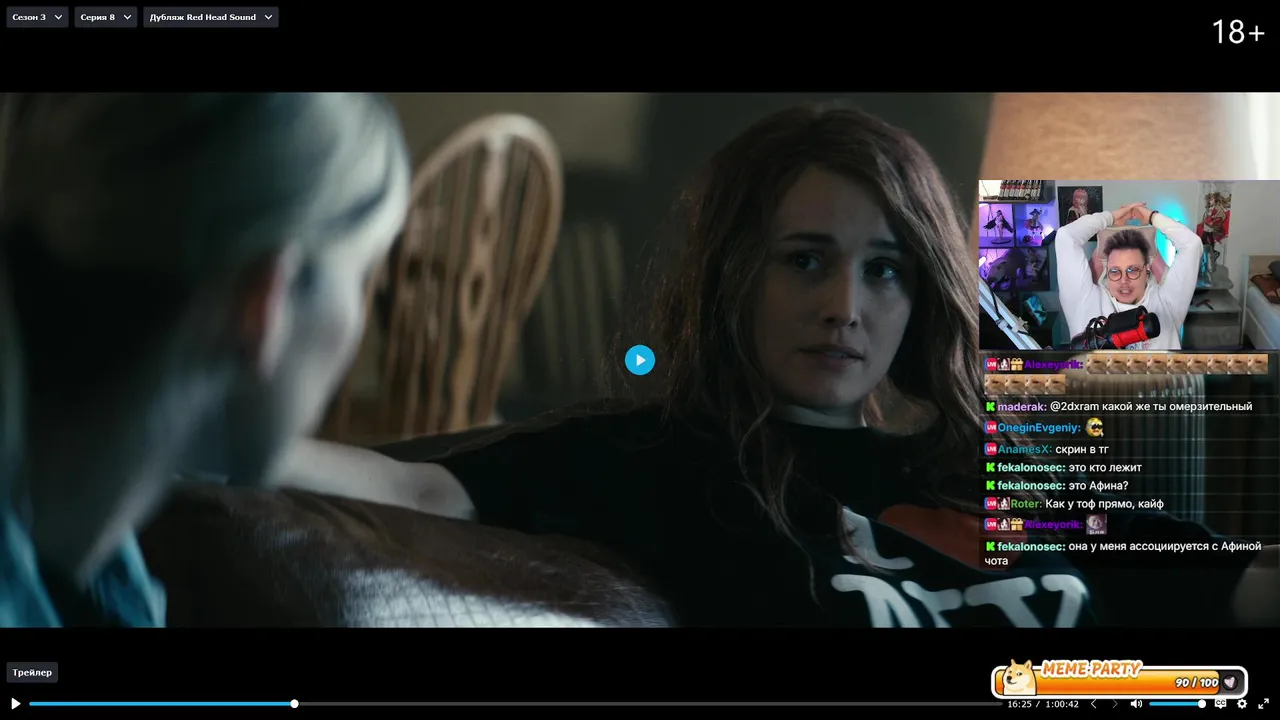Open the Сезон 3 season dropdown

[x=37, y=17]
